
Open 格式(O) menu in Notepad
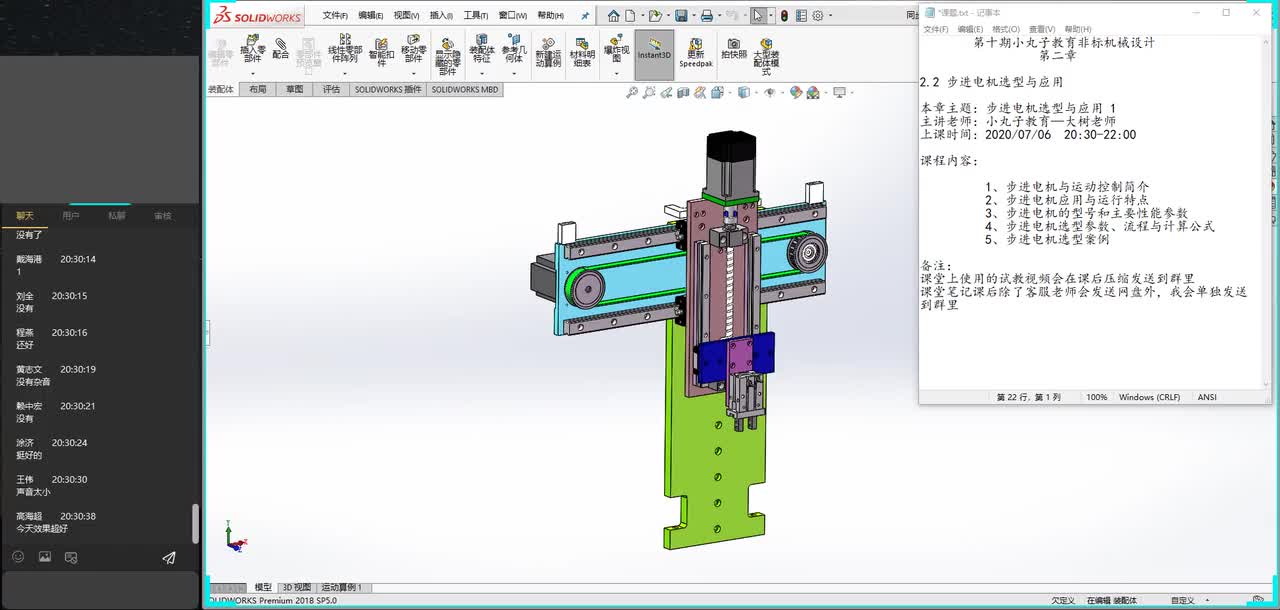click(1006, 30)
